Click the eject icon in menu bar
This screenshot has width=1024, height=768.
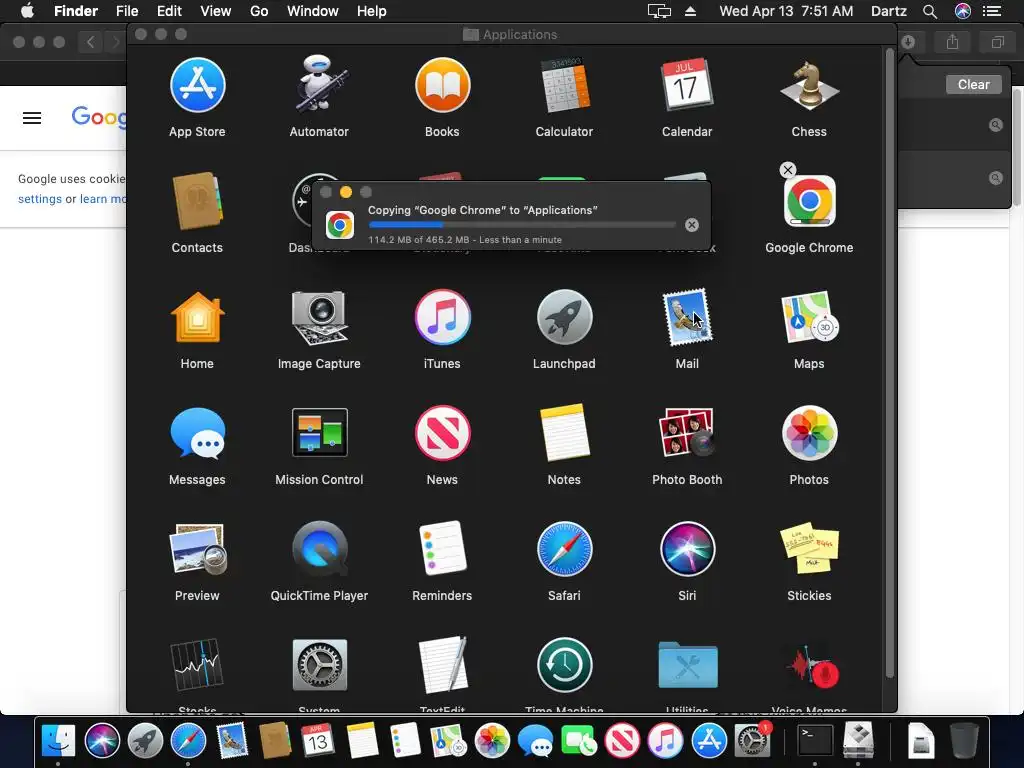click(690, 11)
